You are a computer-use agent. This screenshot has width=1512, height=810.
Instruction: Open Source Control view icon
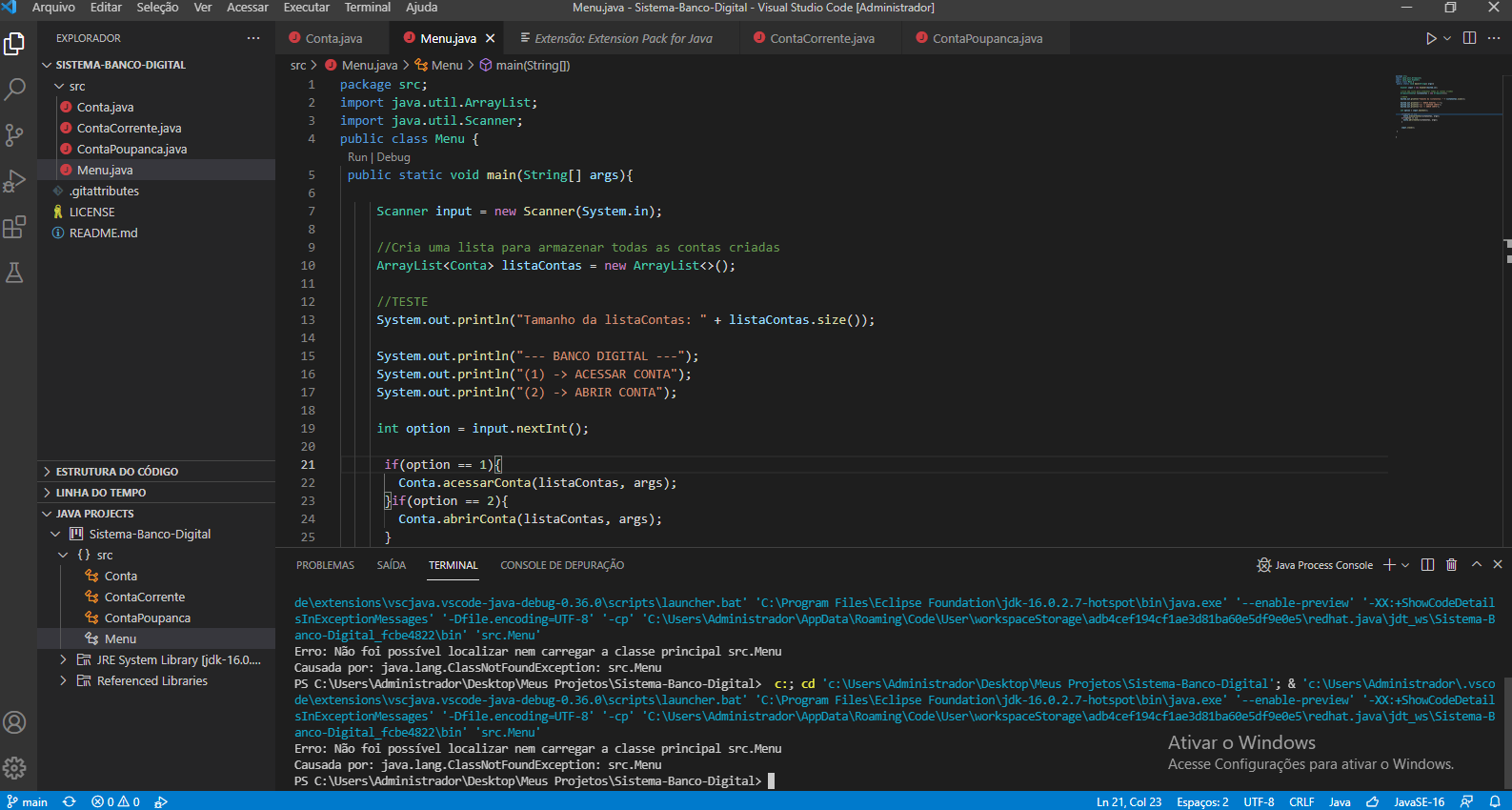(x=14, y=135)
